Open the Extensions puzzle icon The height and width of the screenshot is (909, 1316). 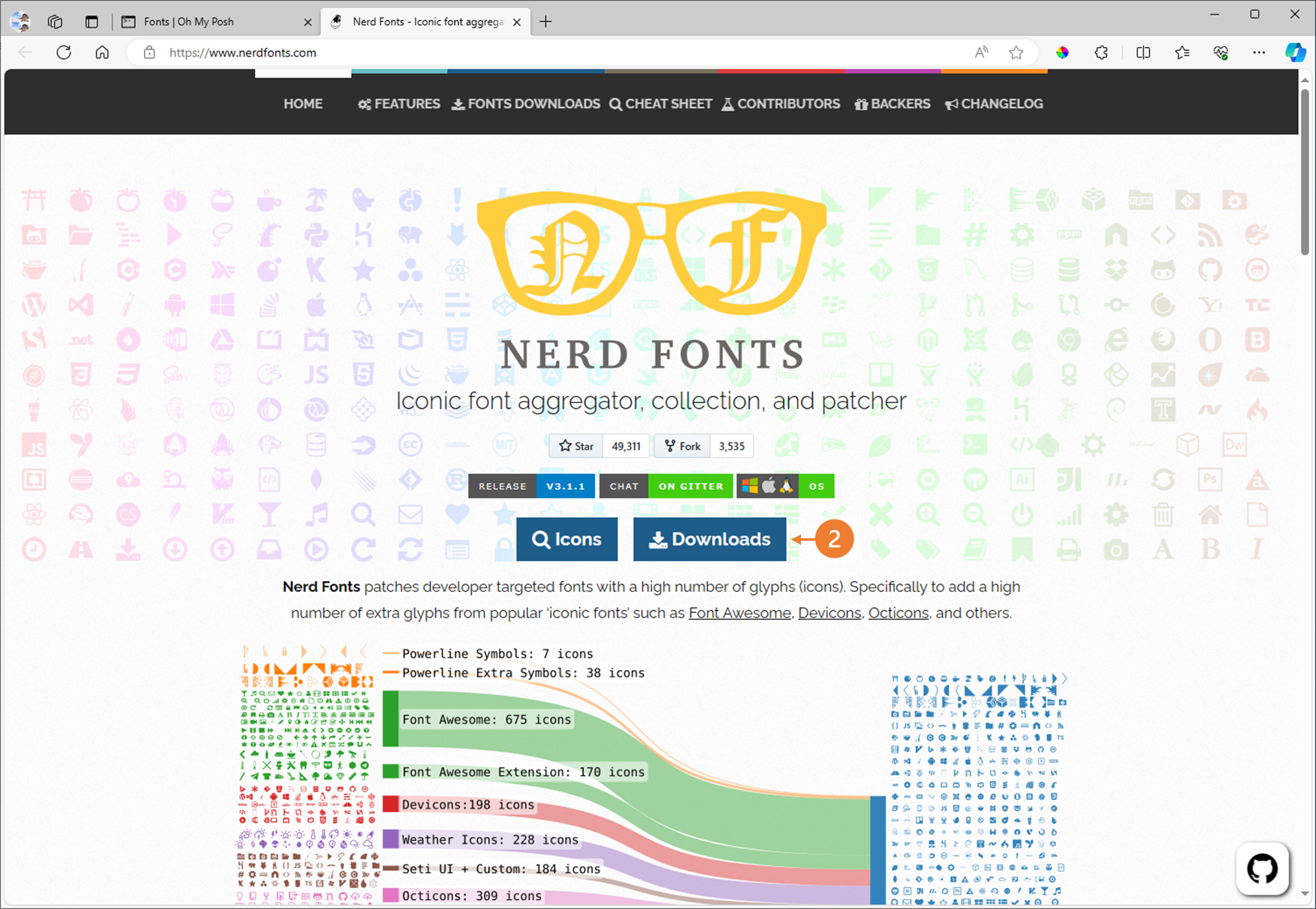(x=1101, y=53)
